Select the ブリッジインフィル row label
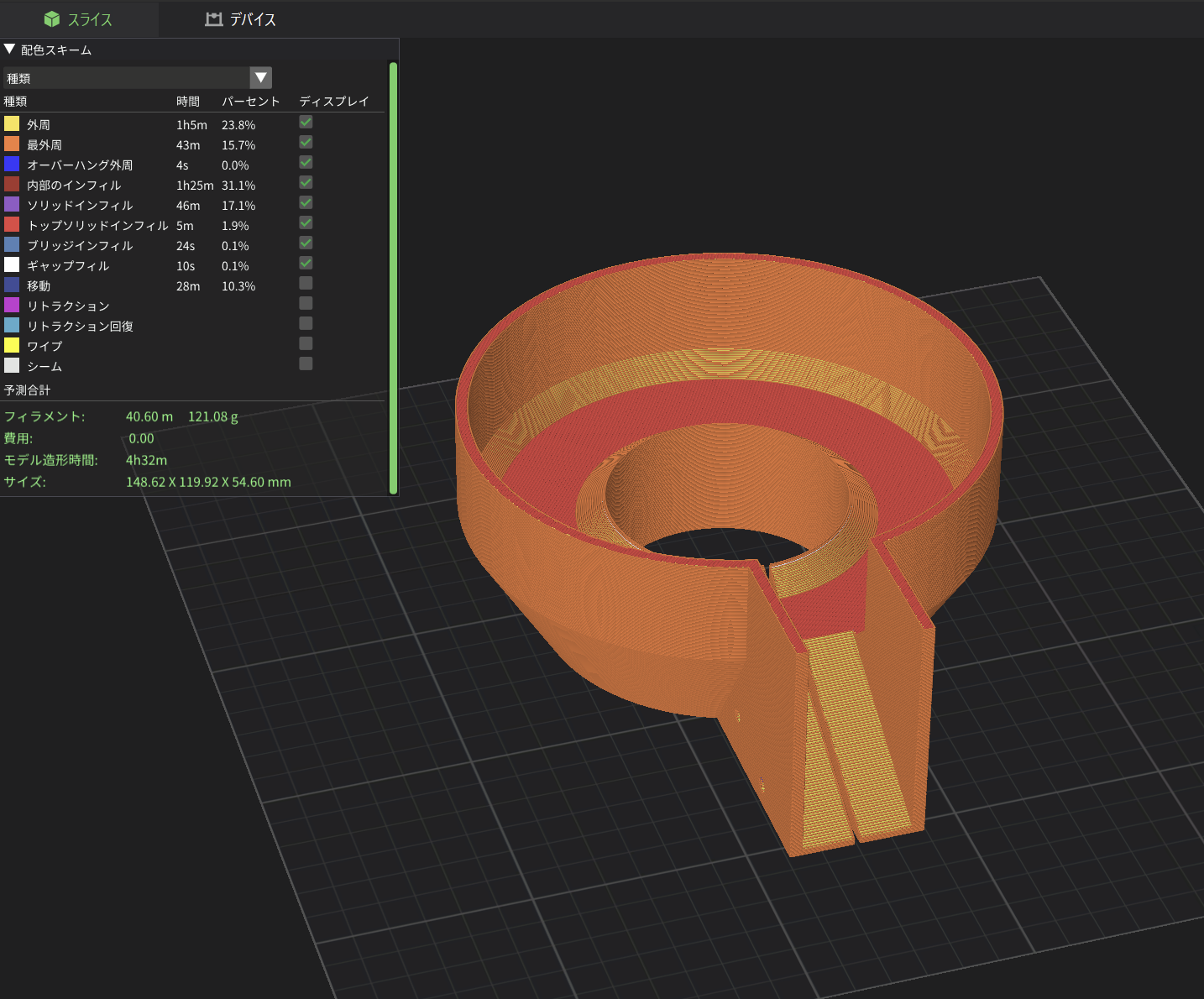This screenshot has width=1204, height=999. pos(80,246)
